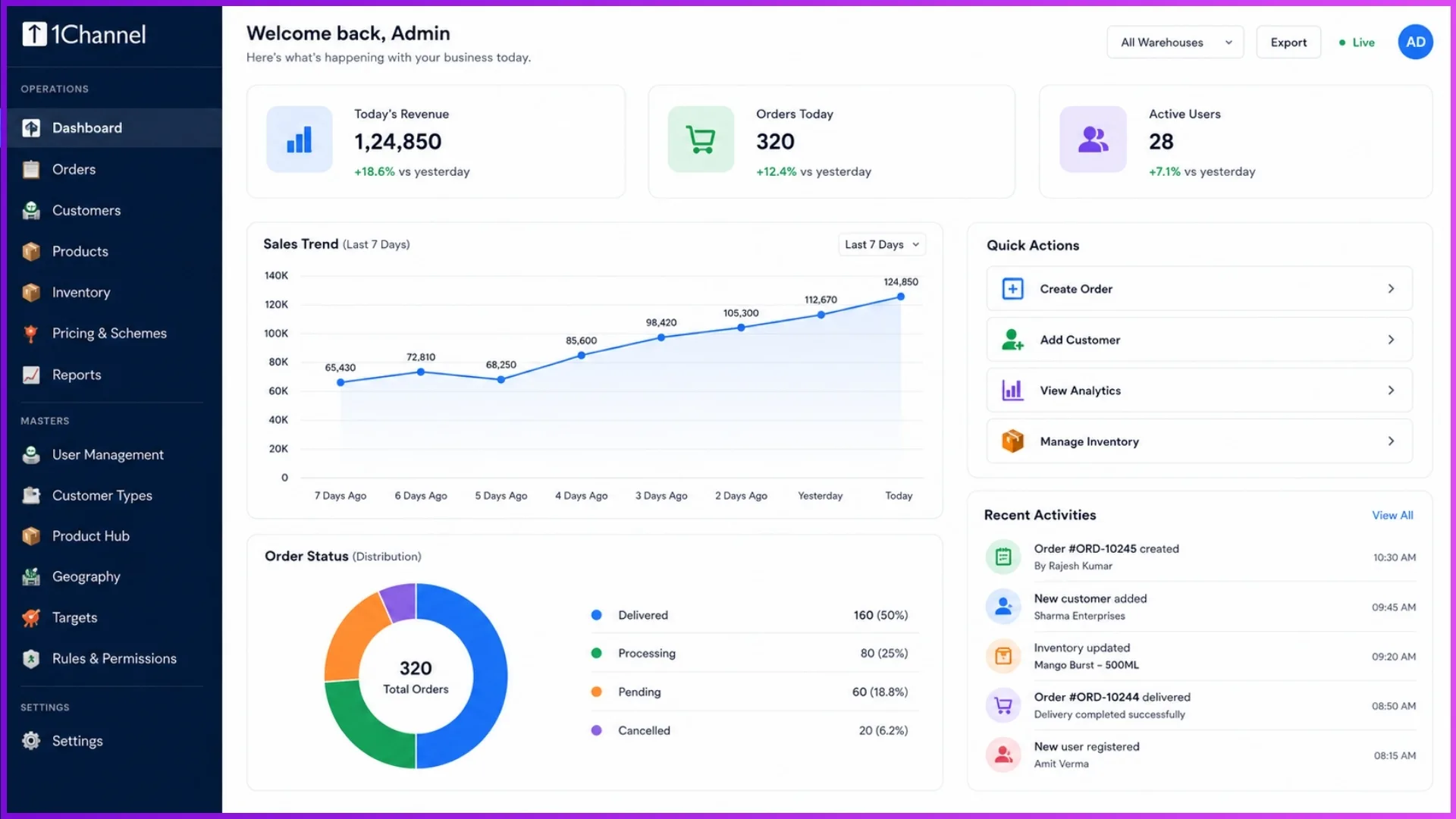The image size is (1456, 819).
Task: Click the Create Order quick action
Action: click(x=1199, y=289)
